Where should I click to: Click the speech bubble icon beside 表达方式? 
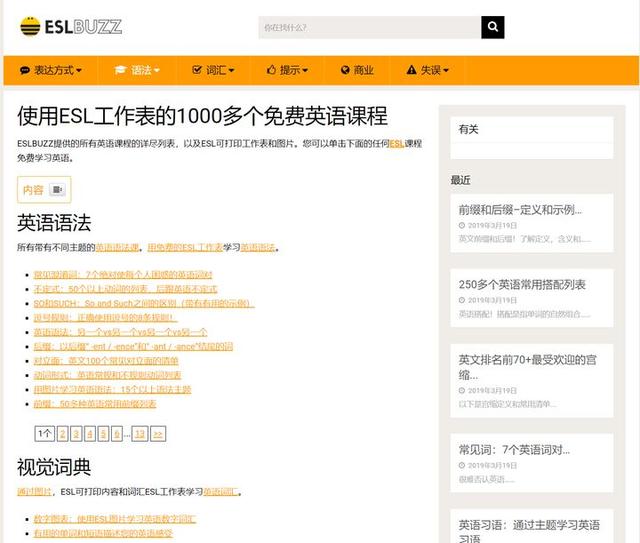[25, 70]
